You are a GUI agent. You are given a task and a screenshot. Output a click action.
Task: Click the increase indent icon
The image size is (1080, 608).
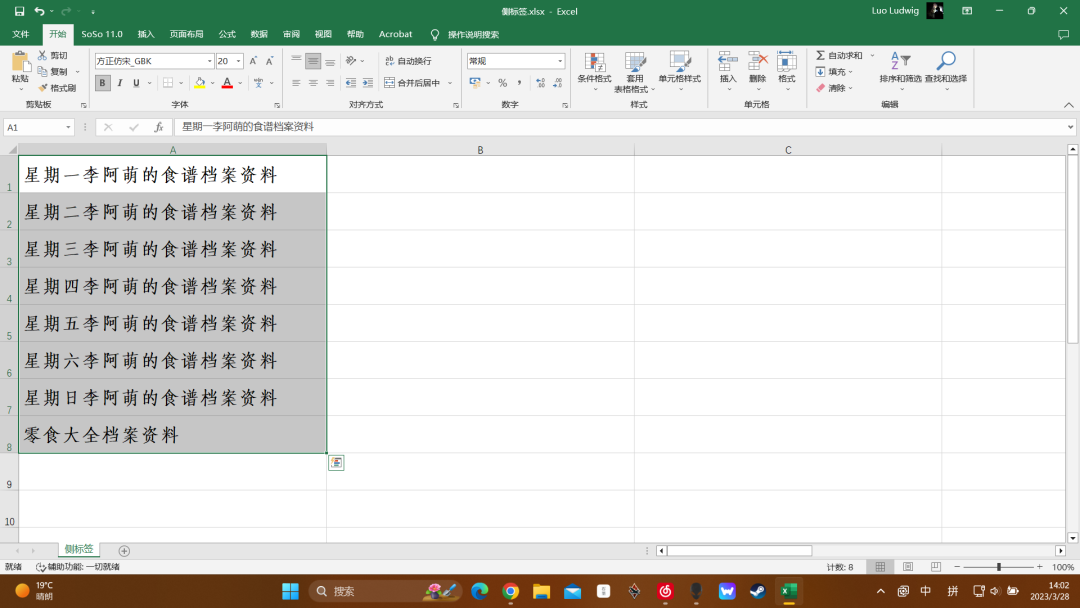pos(368,83)
